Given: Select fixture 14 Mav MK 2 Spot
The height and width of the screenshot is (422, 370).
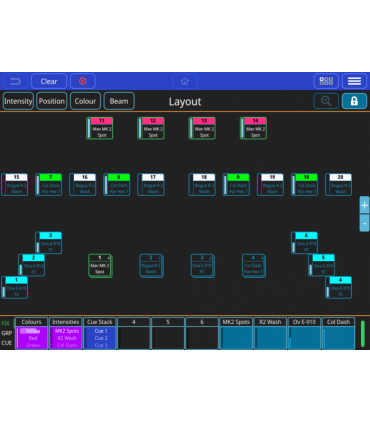Looking at the screenshot, I should 253,128.
